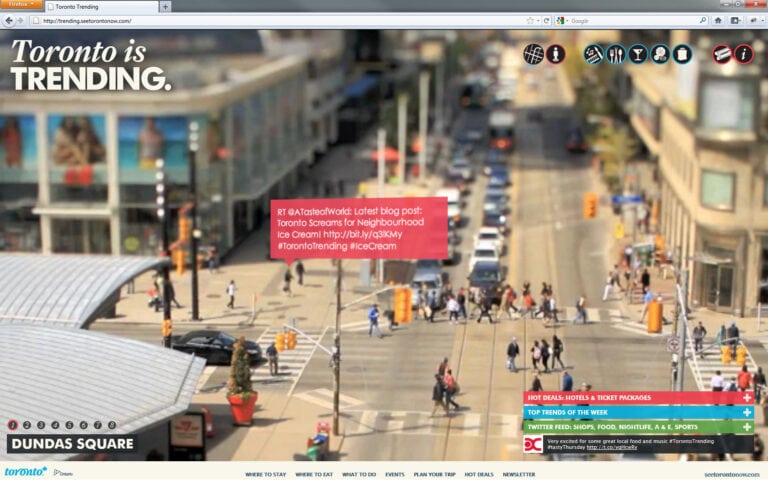Click the person figure icon
This screenshot has height=480, width=768.
coord(556,54)
